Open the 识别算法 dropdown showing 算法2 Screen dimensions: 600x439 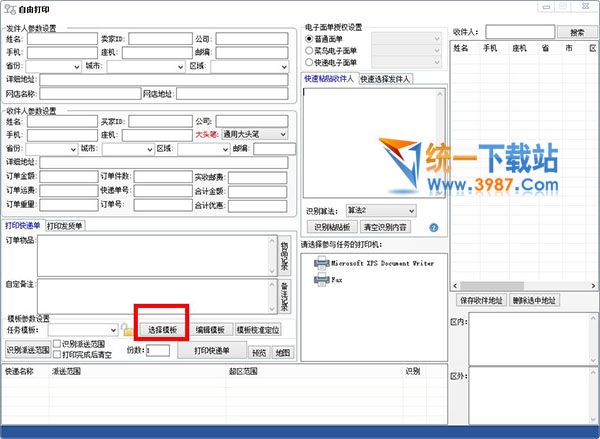tap(381, 211)
